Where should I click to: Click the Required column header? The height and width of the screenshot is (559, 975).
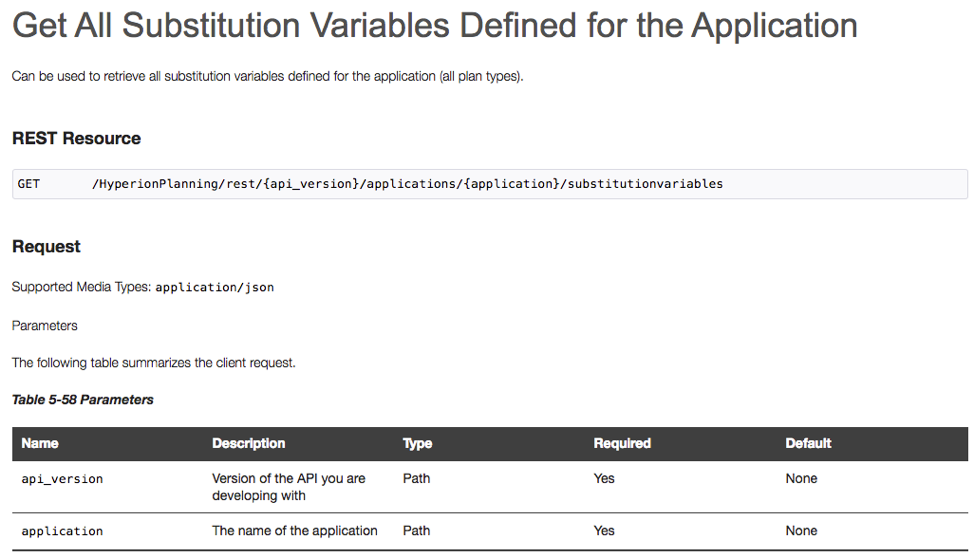coord(622,443)
